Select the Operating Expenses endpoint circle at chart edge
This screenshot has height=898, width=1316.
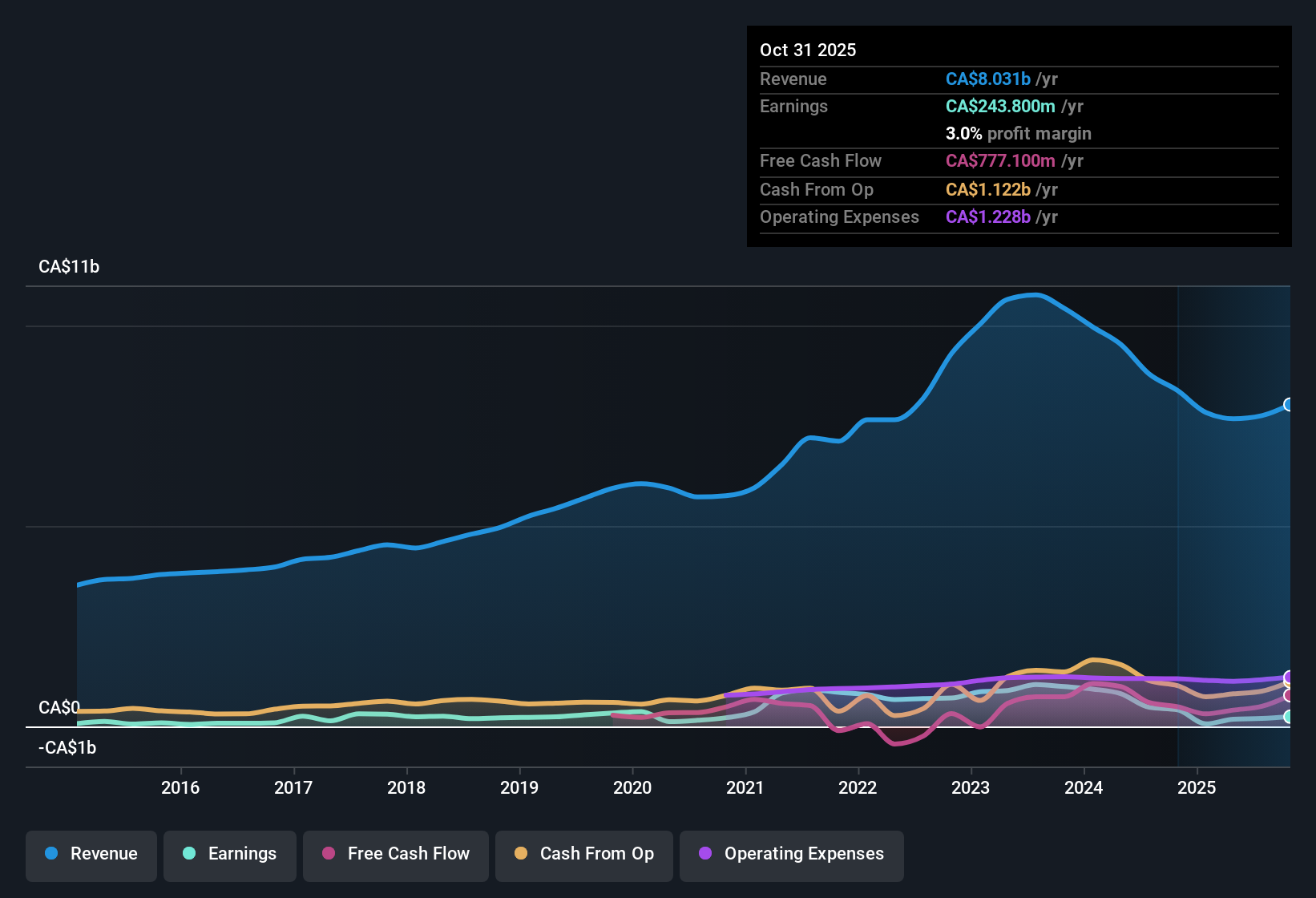pyautogui.click(x=1288, y=678)
